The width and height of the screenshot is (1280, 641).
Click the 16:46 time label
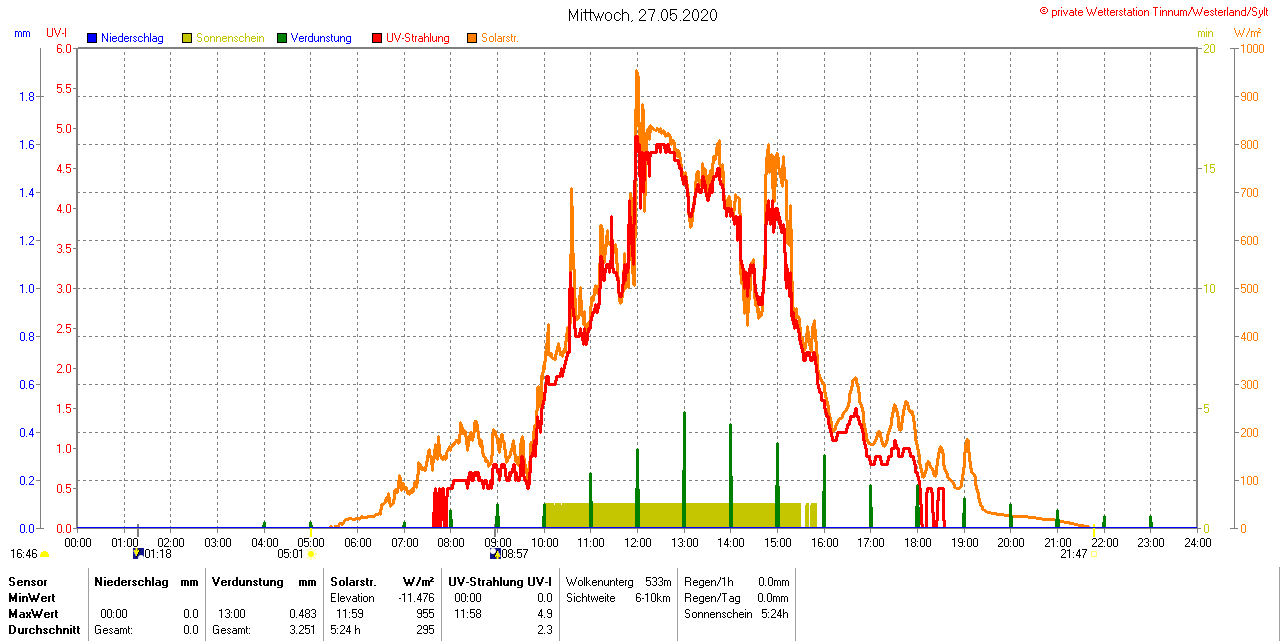coord(24,554)
